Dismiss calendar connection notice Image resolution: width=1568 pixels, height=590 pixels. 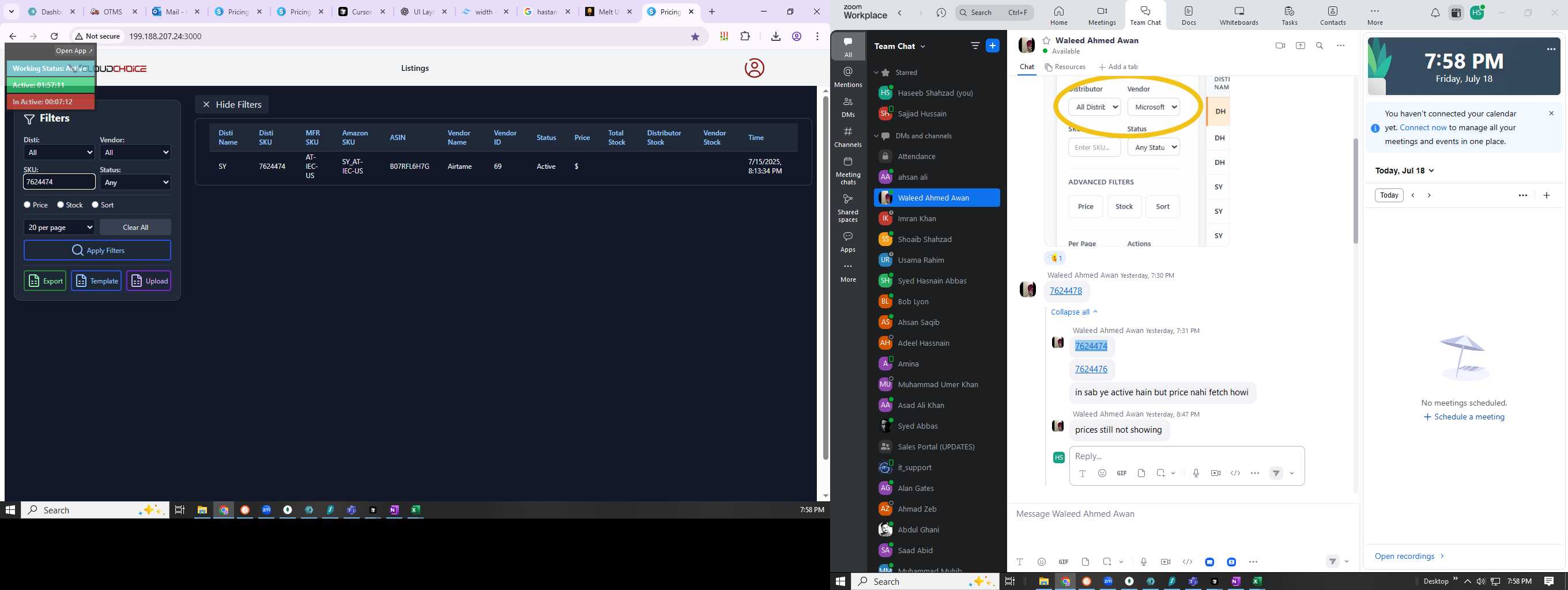click(x=1551, y=113)
